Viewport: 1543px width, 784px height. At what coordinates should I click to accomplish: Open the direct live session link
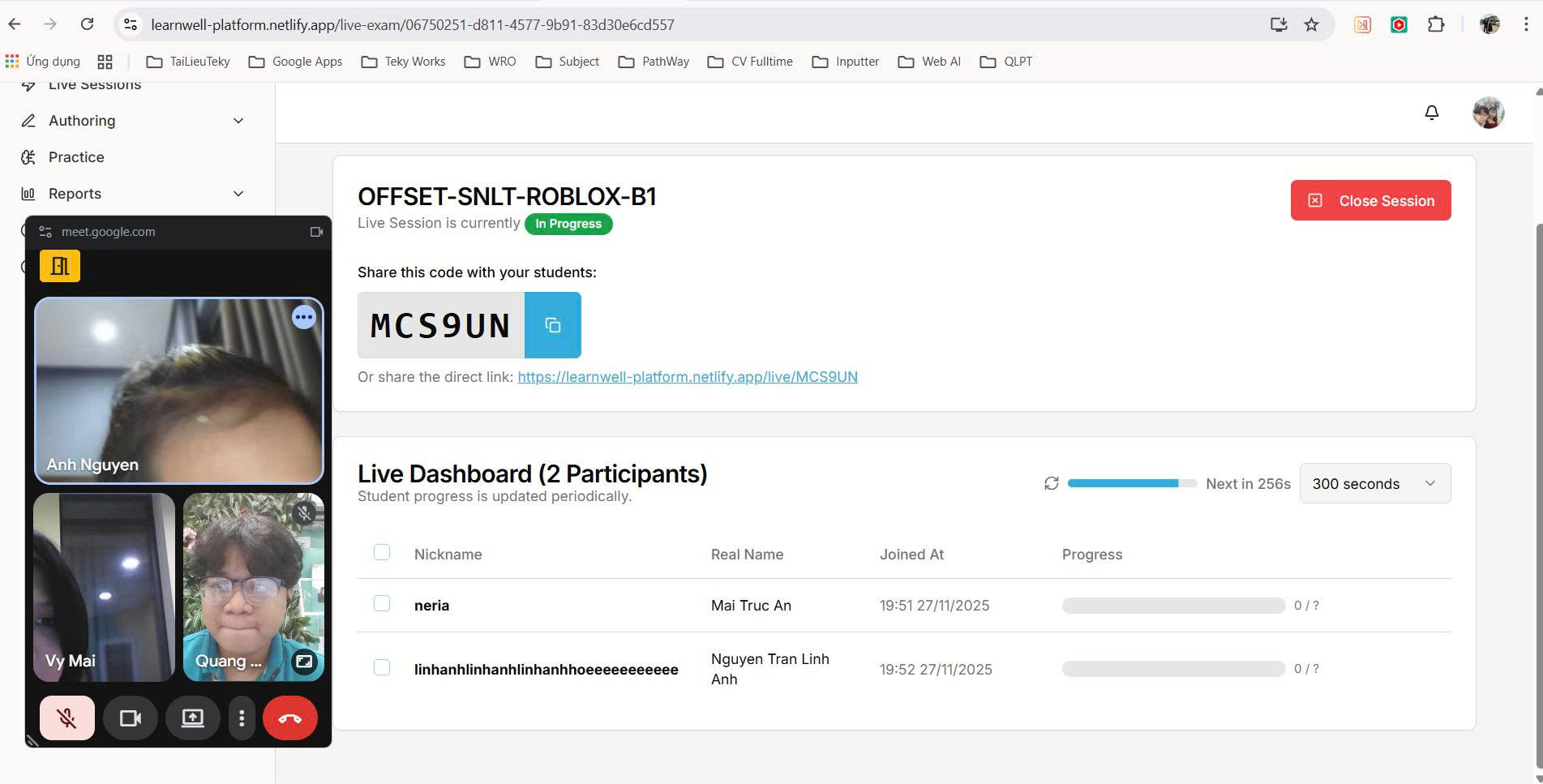pyautogui.click(x=687, y=377)
